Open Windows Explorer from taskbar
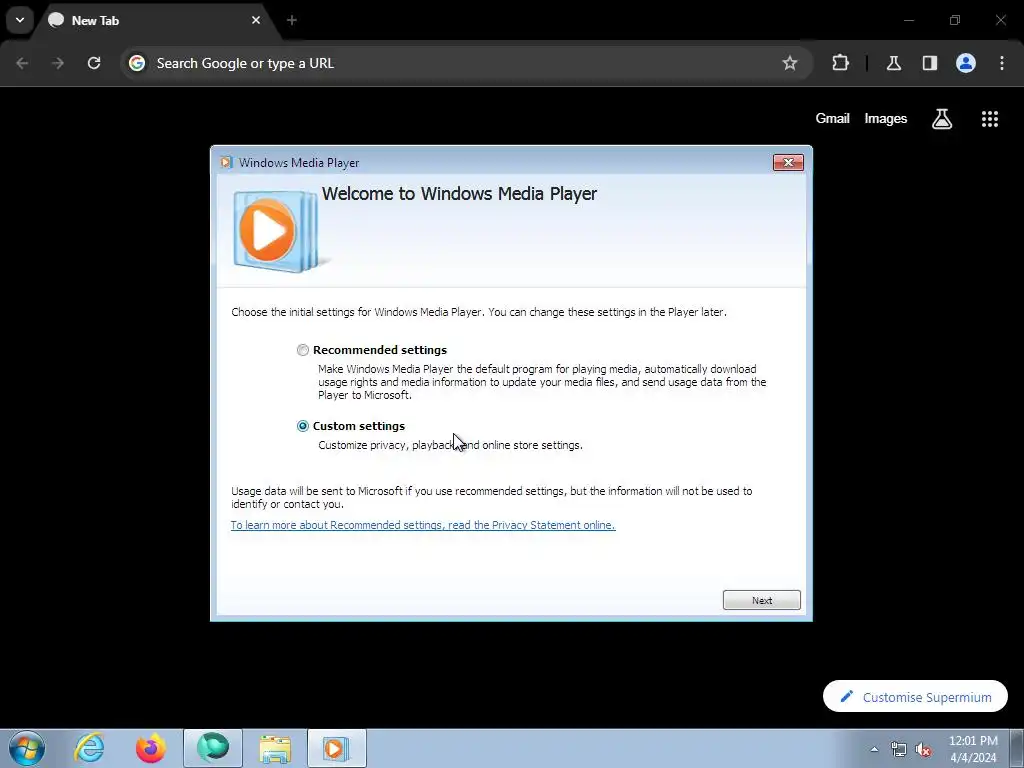The height and width of the screenshot is (768, 1024). pyautogui.click(x=275, y=748)
